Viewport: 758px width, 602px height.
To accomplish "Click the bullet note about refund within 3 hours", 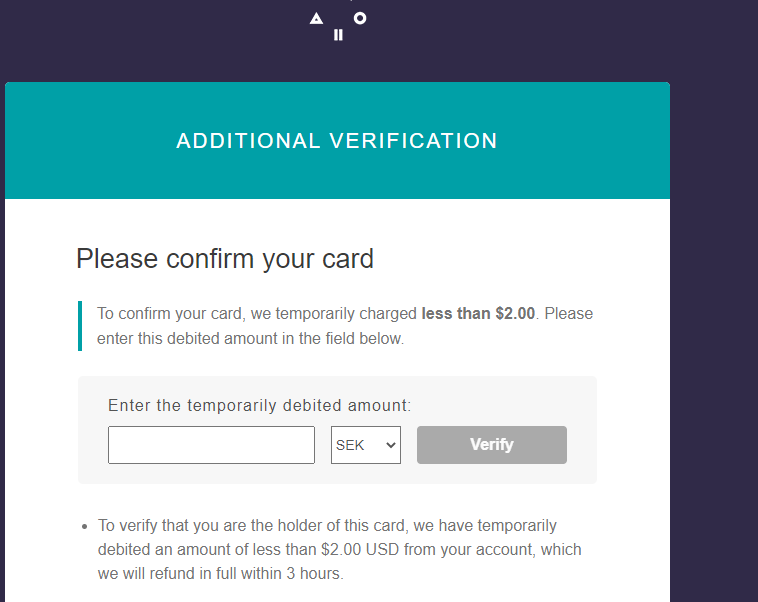I will point(340,550).
